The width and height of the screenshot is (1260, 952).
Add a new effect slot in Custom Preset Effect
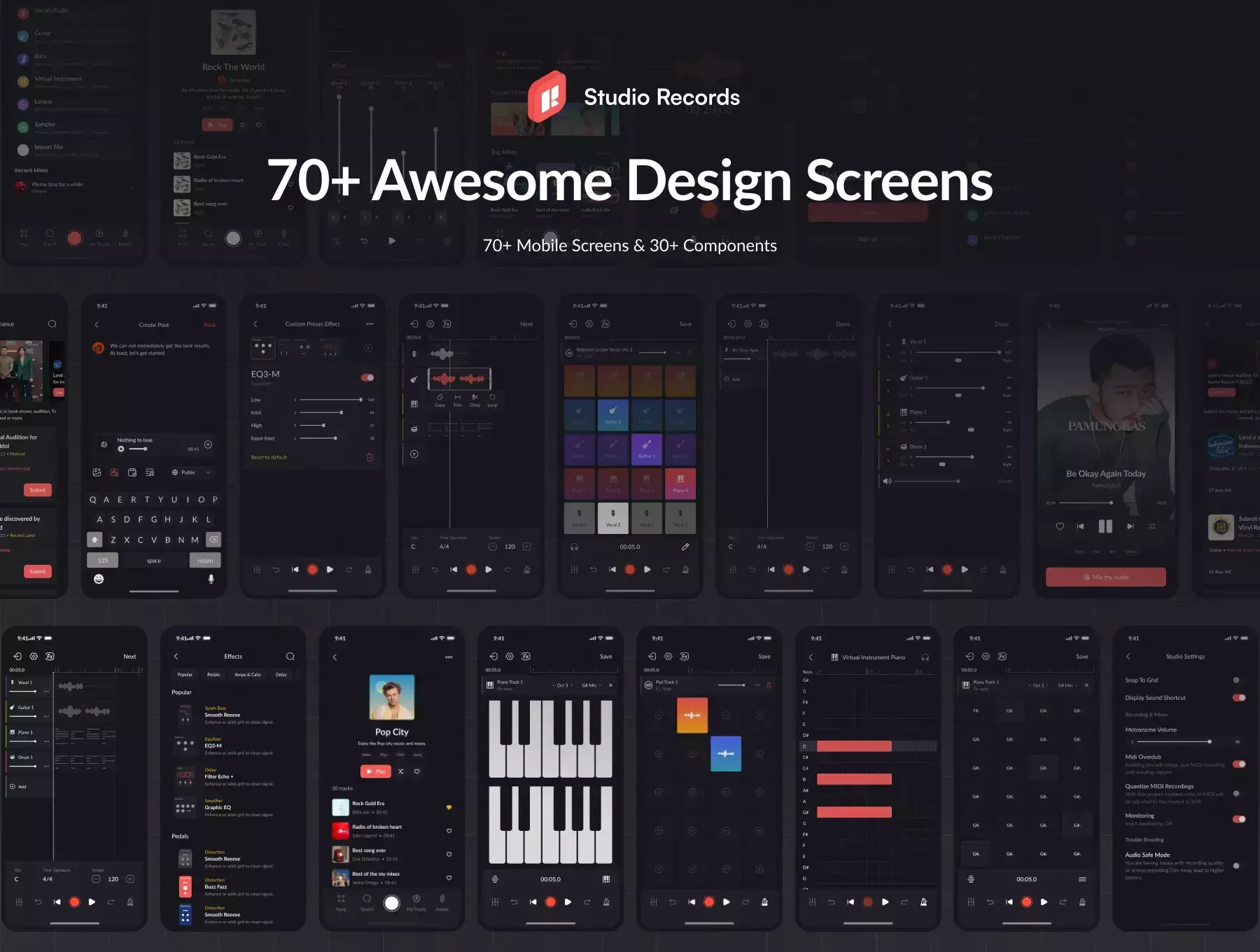coord(368,348)
